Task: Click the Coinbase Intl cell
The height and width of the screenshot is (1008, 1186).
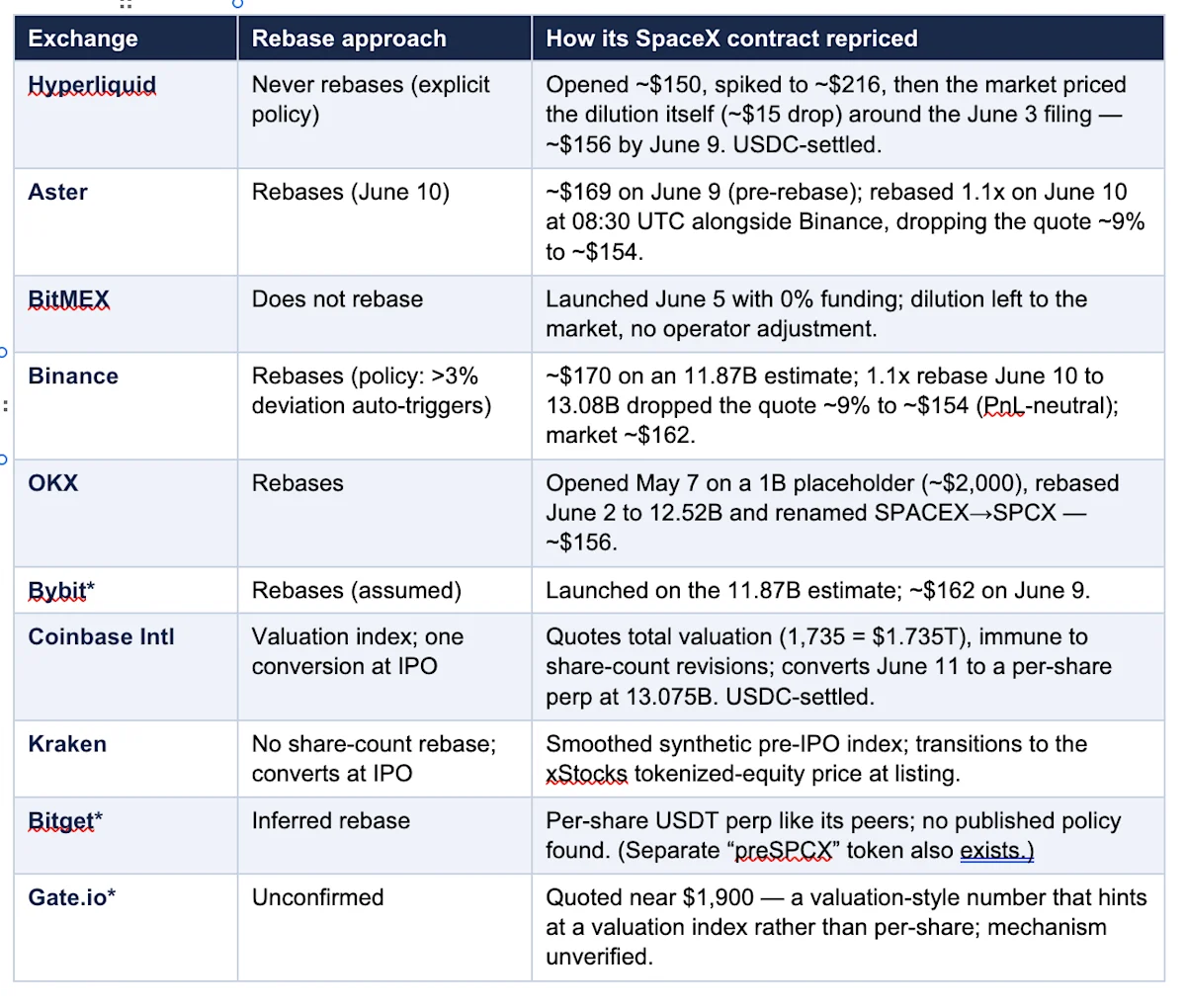Action: [126, 666]
